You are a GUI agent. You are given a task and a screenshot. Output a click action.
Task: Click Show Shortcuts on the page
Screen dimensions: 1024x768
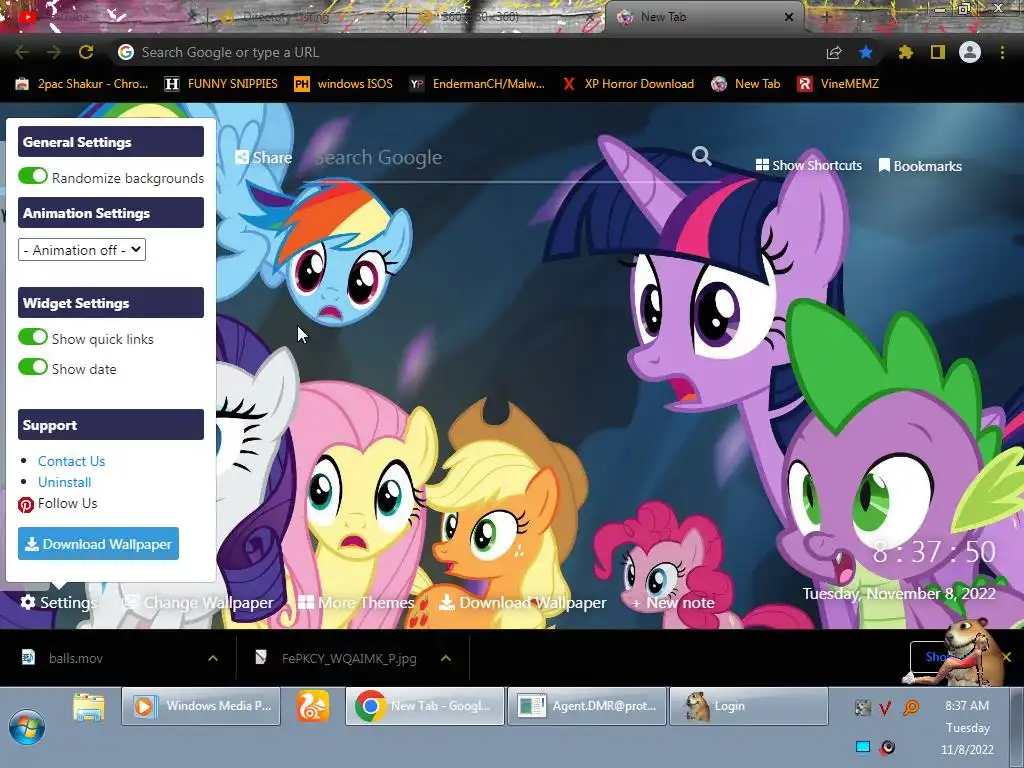[x=808, y=165]
